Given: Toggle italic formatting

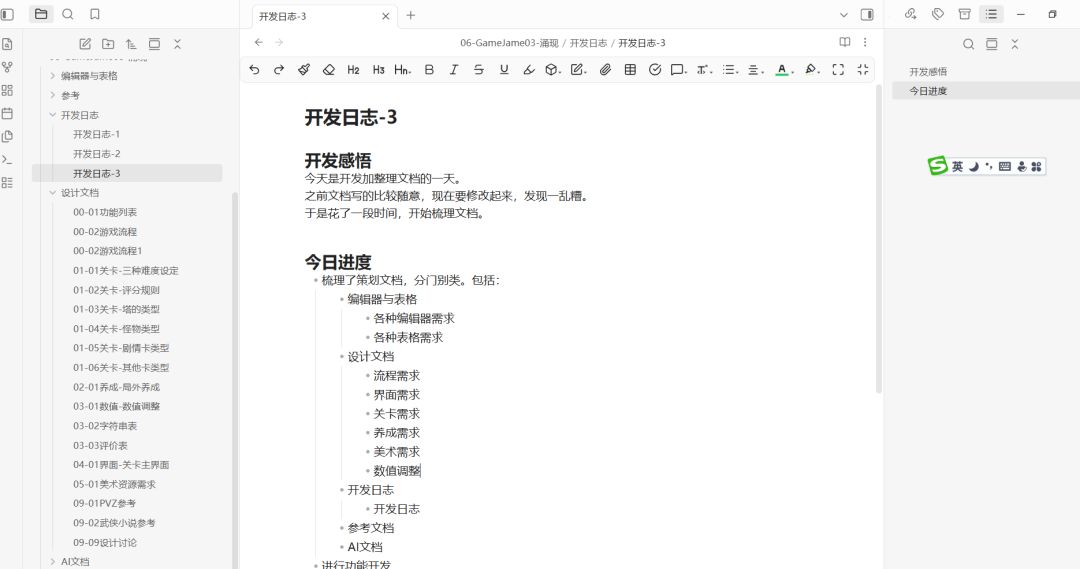Looking at the screenshot, I should tap(454, 70).
